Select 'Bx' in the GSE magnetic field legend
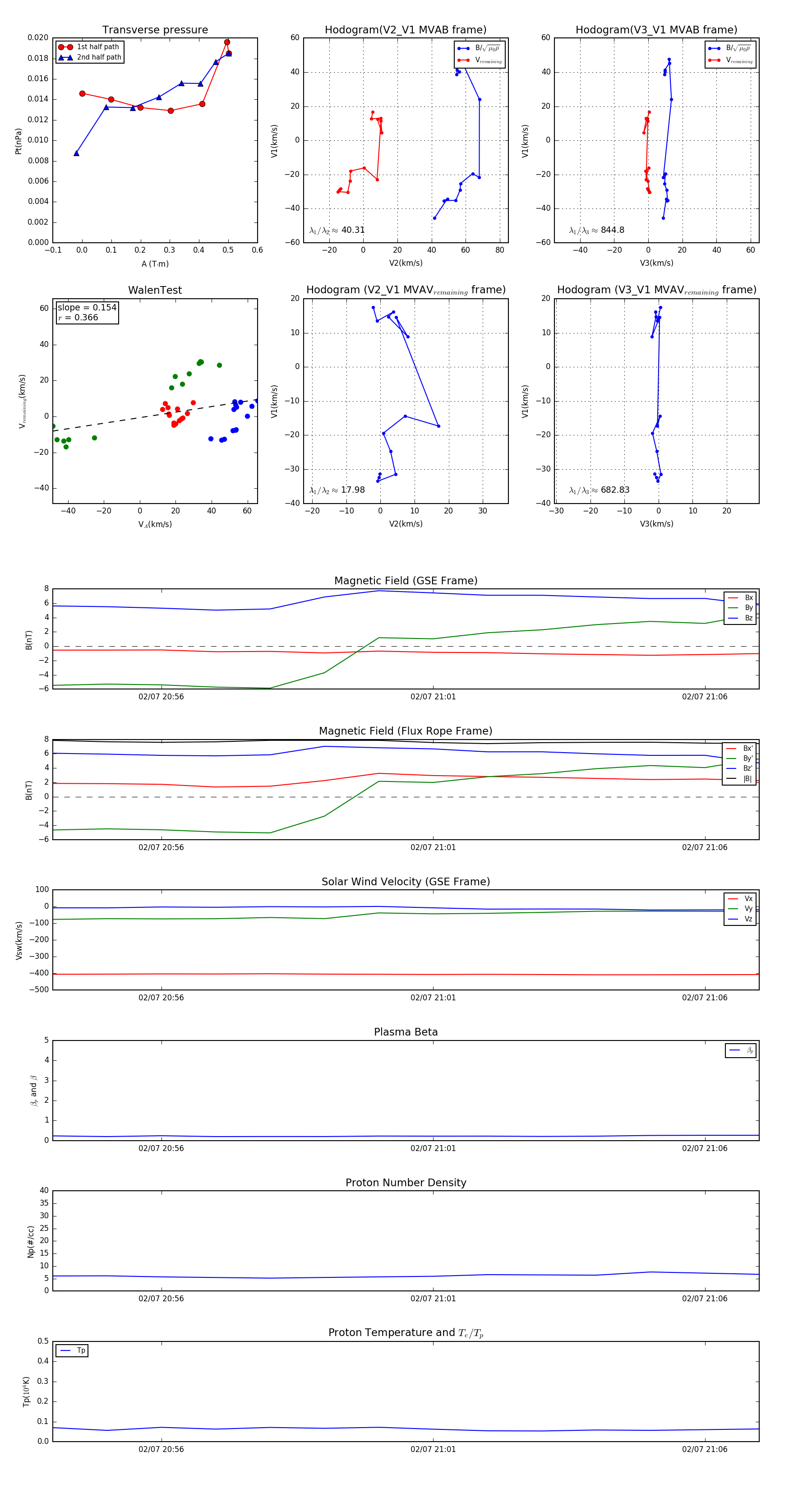Screen dimensions: 812x1489 740,598
